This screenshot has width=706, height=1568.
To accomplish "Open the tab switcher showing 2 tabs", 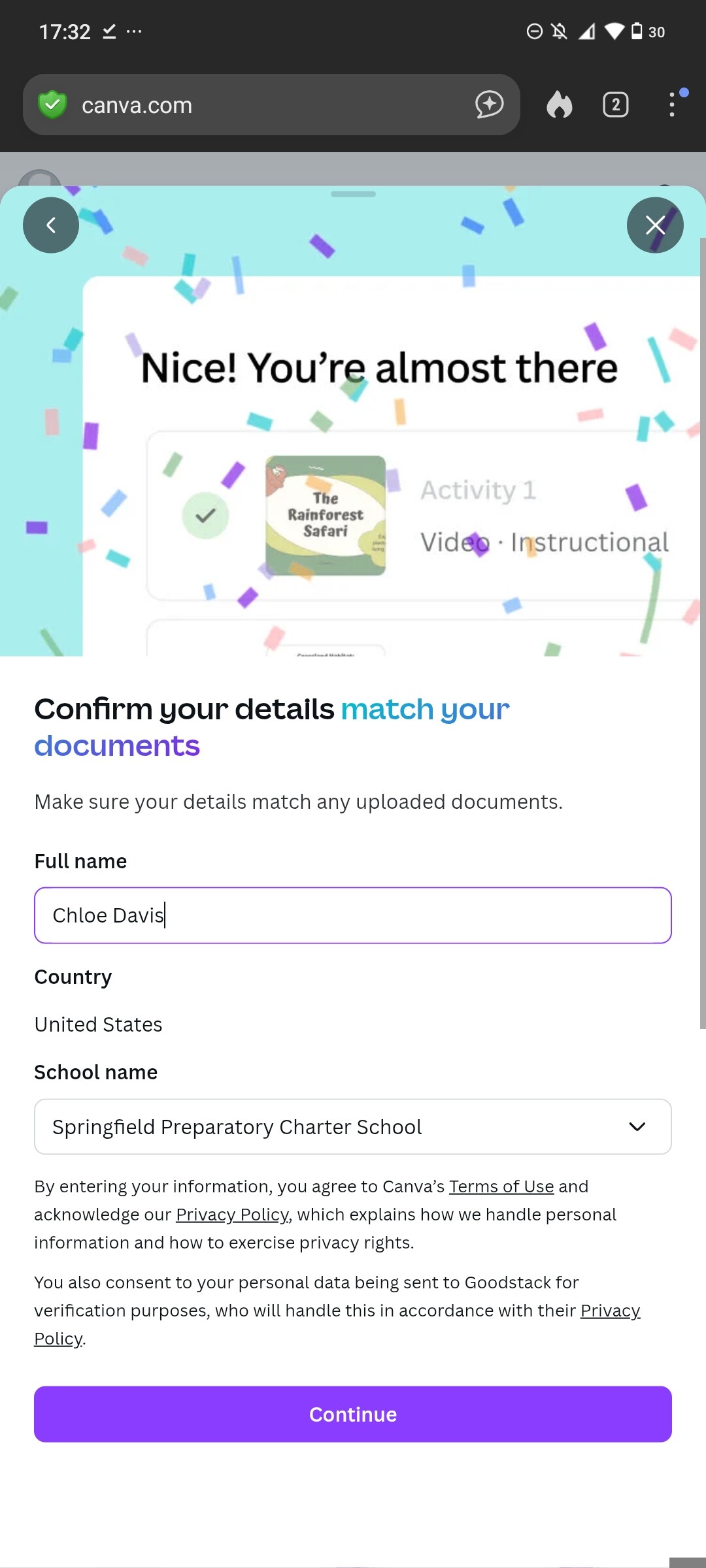I will (614, 105).
